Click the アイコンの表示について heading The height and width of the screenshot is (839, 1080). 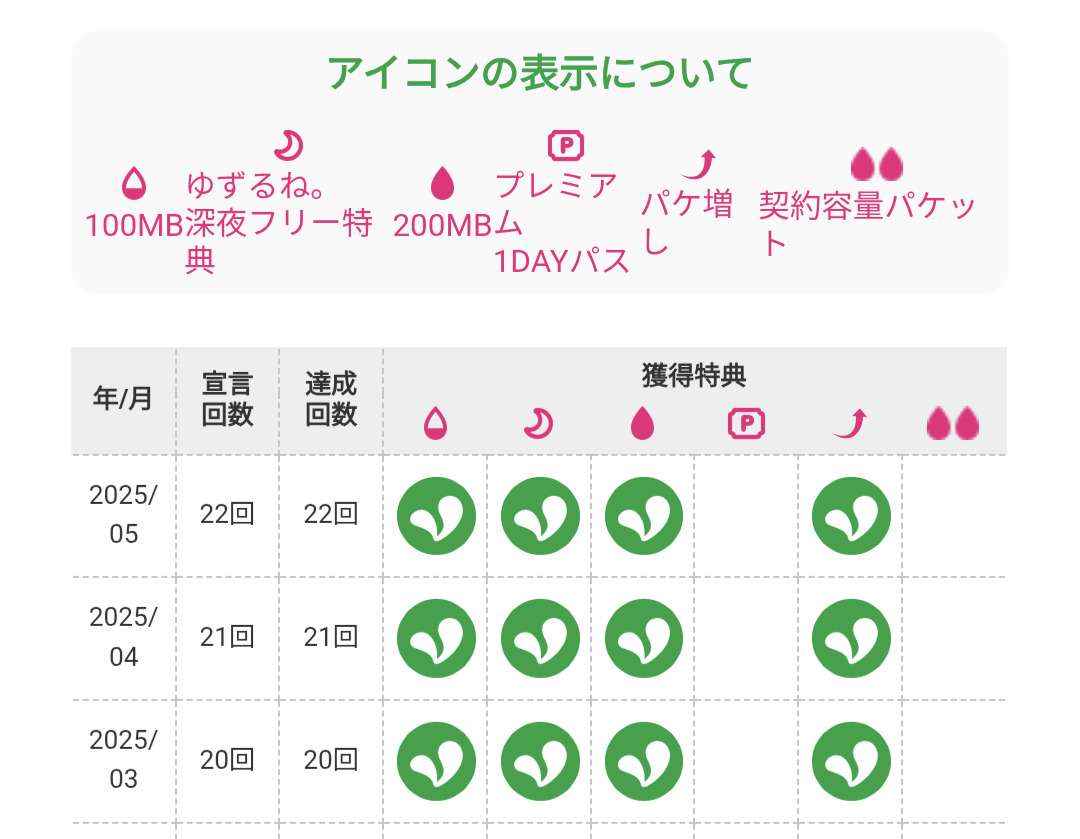click(540, 73)
